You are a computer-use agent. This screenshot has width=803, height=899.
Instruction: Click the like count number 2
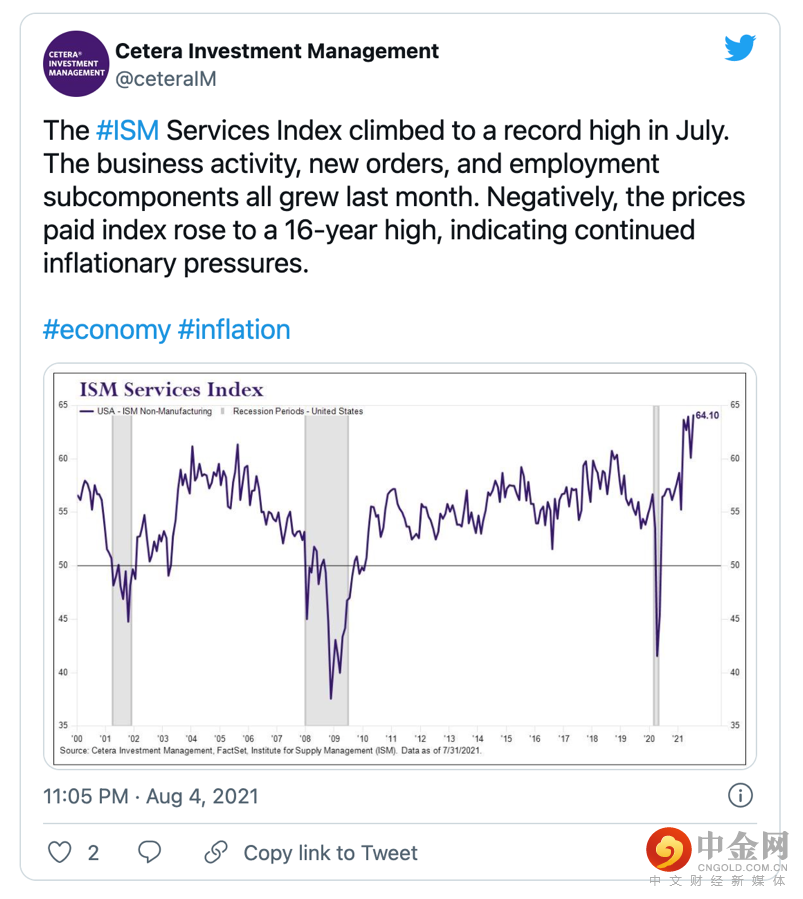(x=93, y=853)
